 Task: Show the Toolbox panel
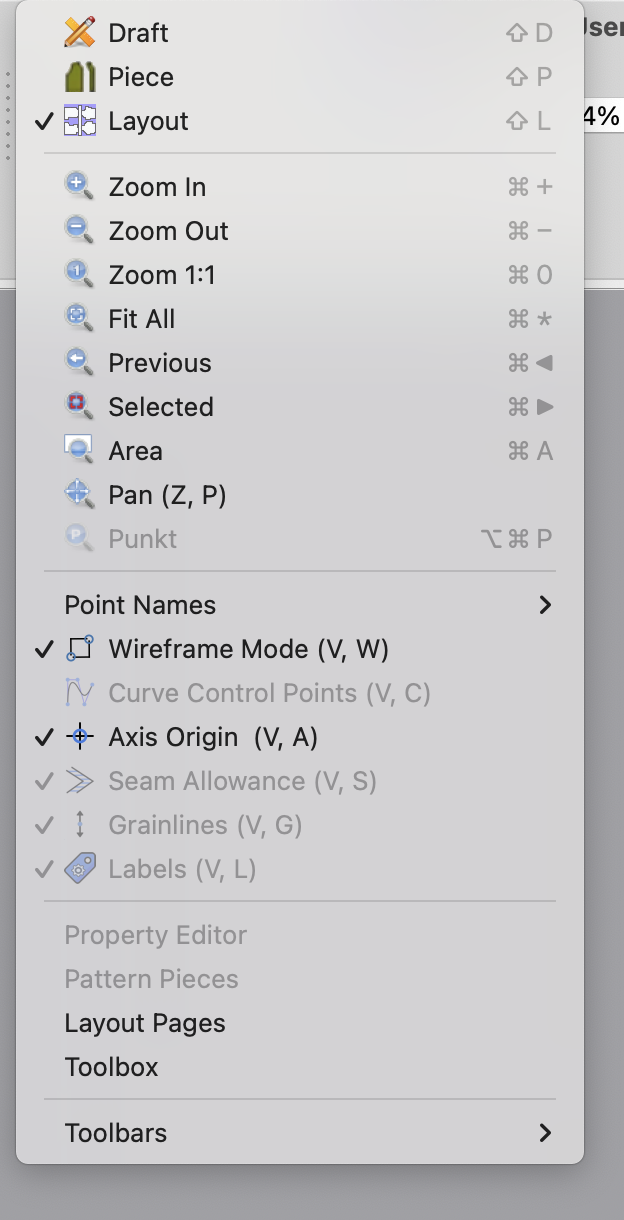111,1067
